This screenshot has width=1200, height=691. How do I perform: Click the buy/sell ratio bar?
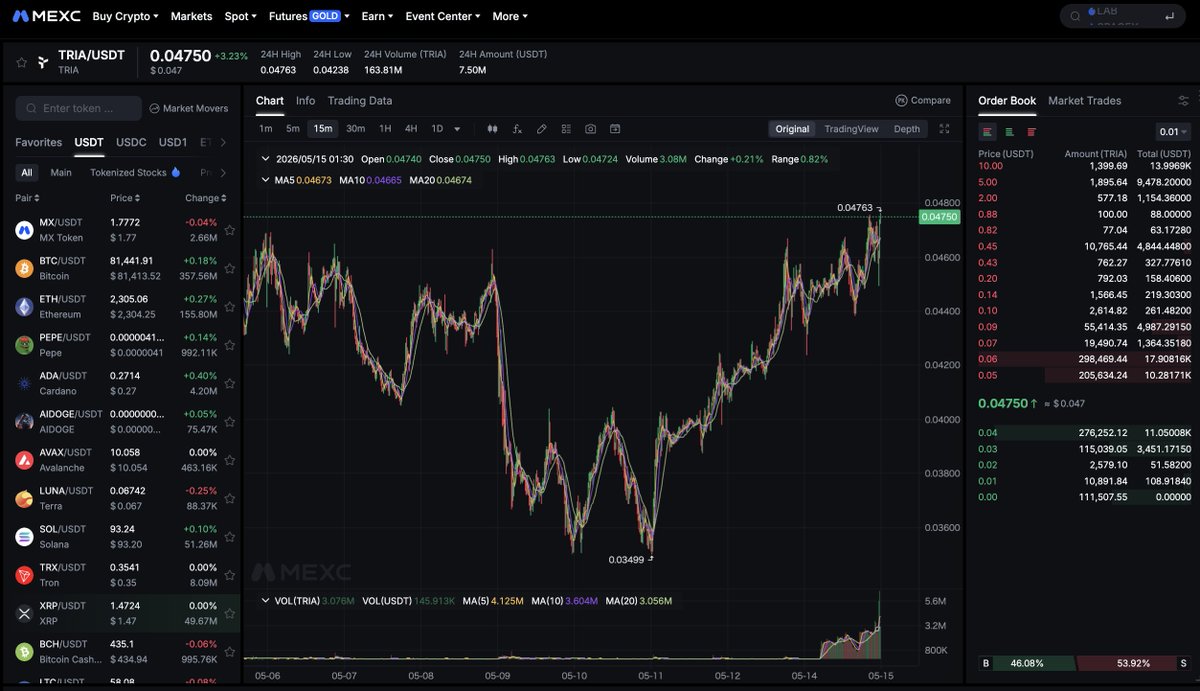tap(1084, 663)
